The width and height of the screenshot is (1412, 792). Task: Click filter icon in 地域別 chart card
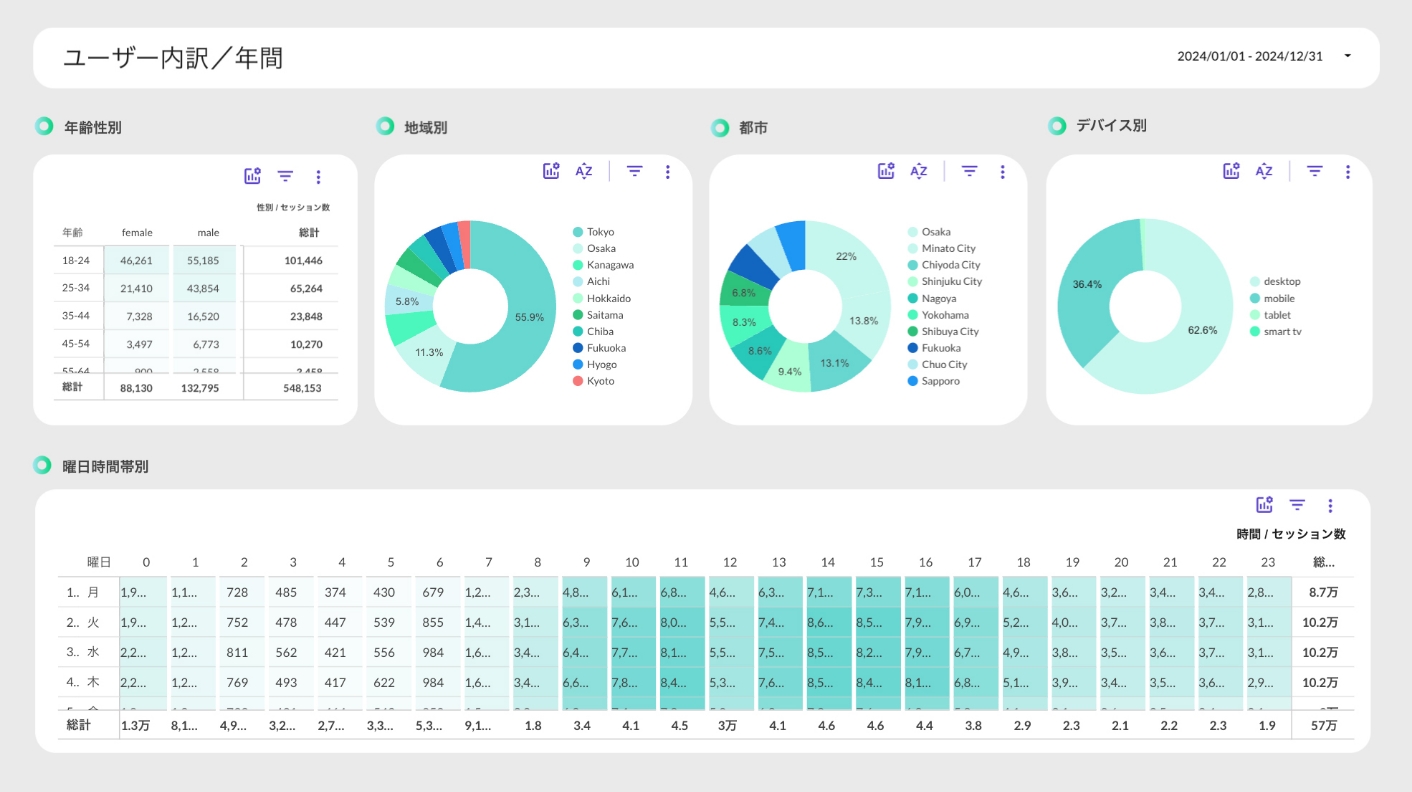coord(634,171)
